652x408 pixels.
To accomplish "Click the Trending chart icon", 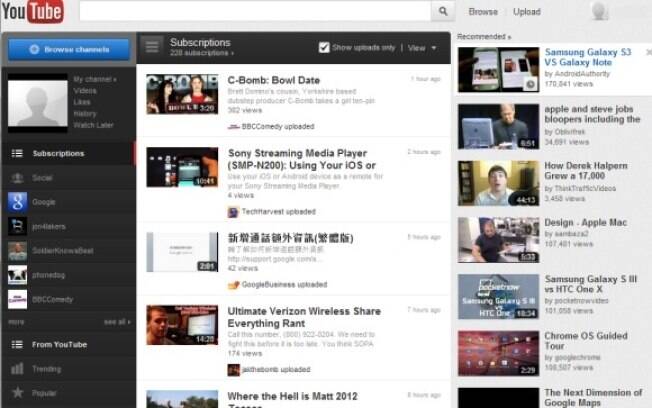I will pos(17,368).
